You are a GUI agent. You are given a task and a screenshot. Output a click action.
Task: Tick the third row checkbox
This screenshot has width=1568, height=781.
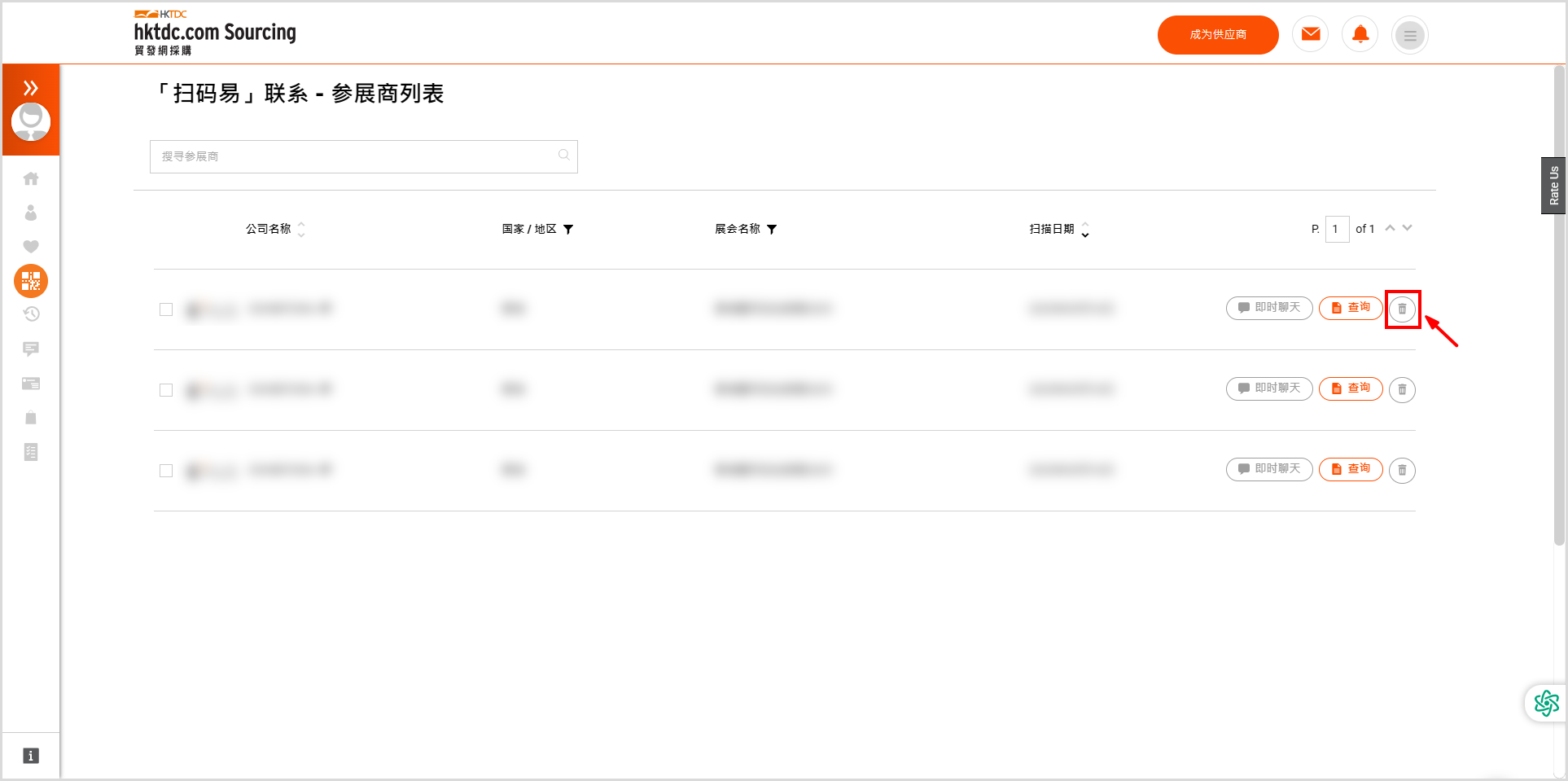tap(166, 471)
